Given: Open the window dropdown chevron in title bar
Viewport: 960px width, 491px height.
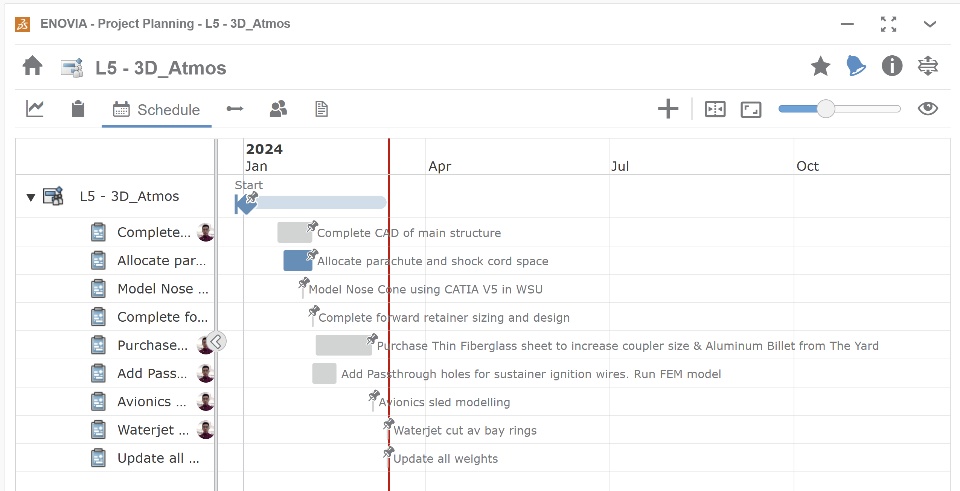Looking at the screenshot, I should (x=930, y=24).
